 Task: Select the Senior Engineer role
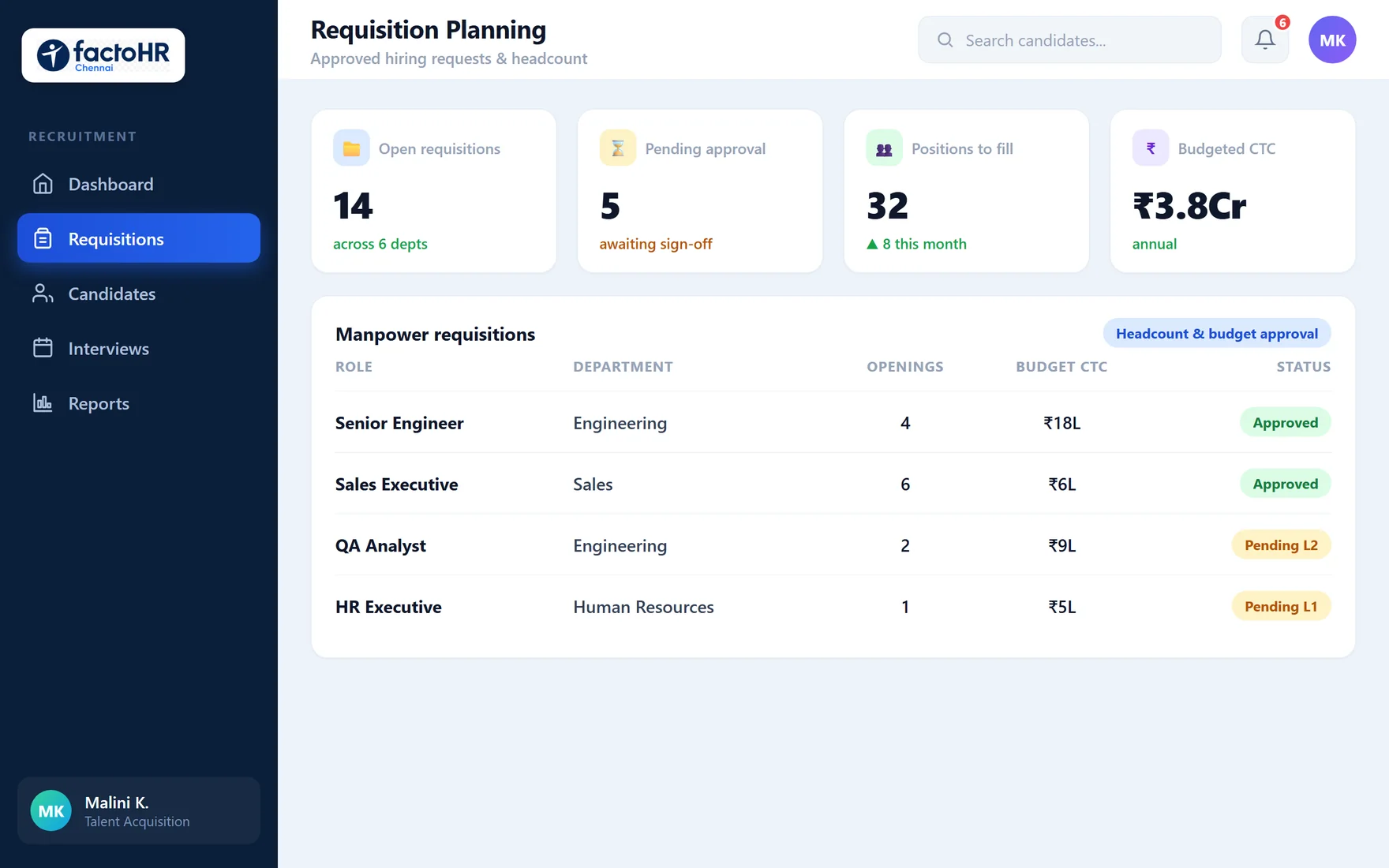[x=399, y=423]
